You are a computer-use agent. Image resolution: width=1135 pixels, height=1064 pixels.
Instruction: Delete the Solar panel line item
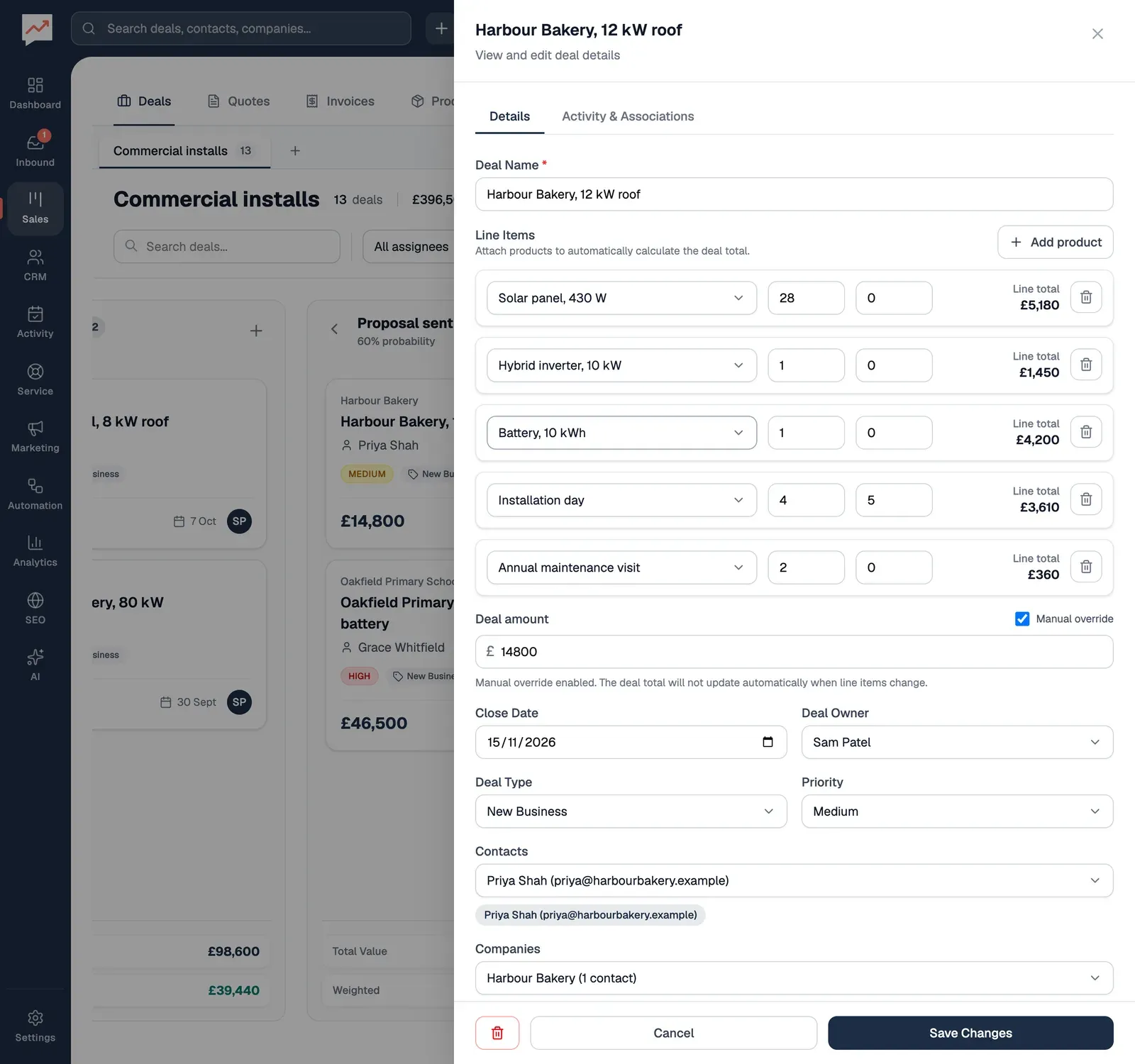1085,297
